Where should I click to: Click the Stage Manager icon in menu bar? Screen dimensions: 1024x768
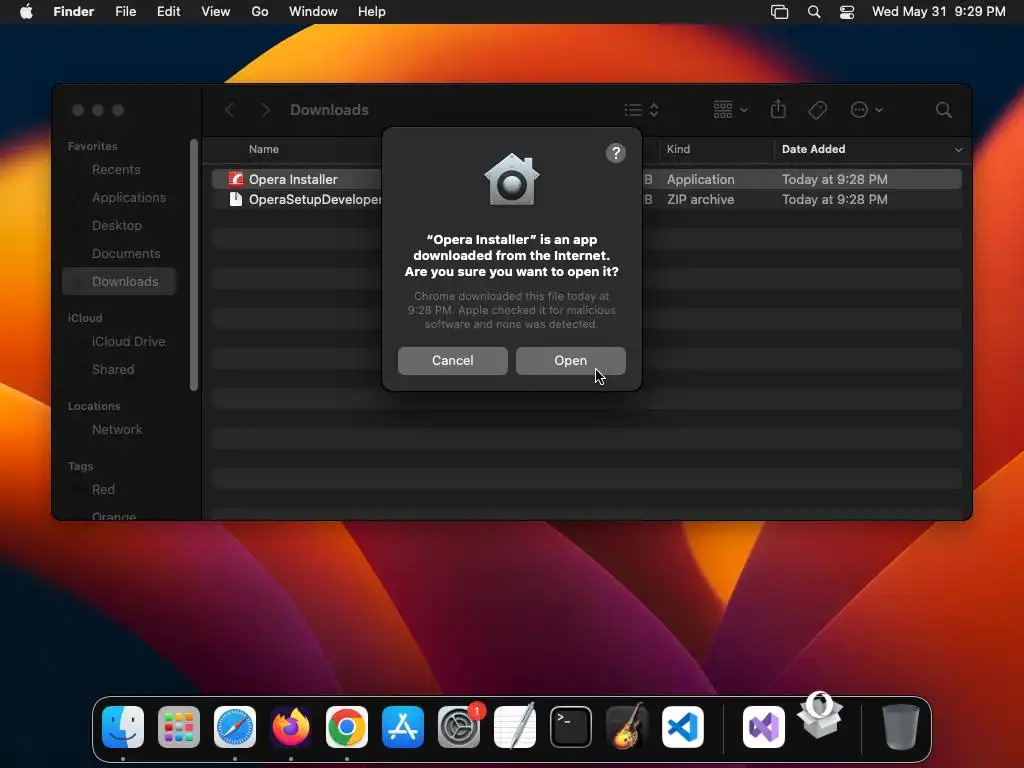tap(780, 12)
